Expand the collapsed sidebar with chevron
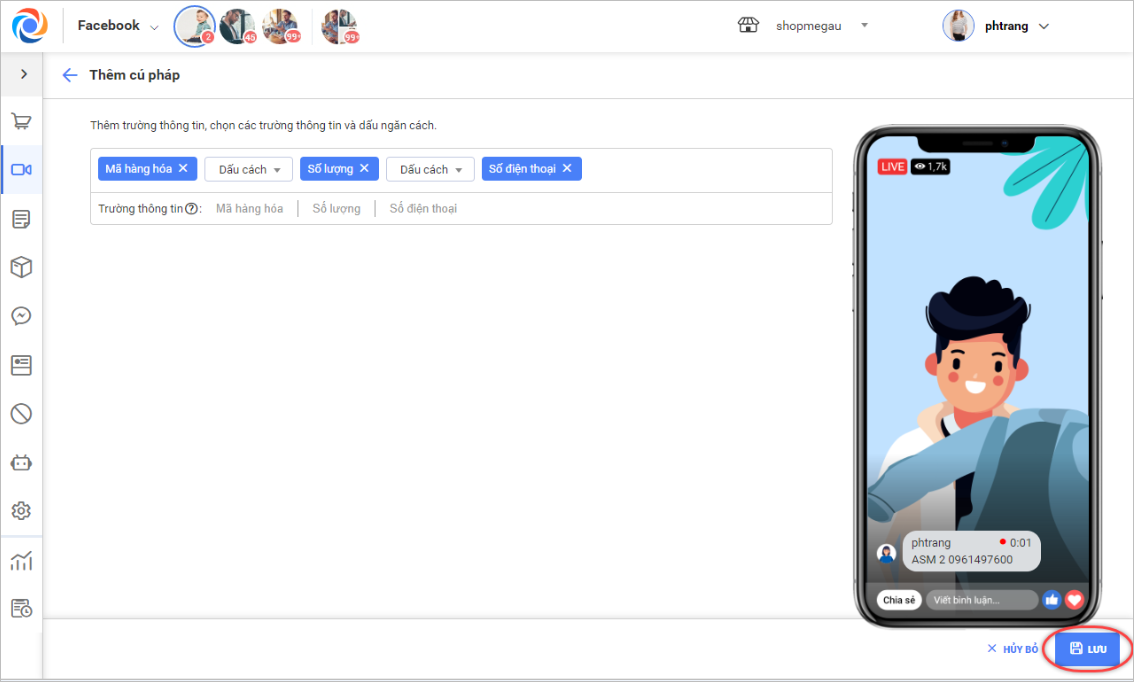The width and height of the screenshot is (1134, 682). [24, 74]
